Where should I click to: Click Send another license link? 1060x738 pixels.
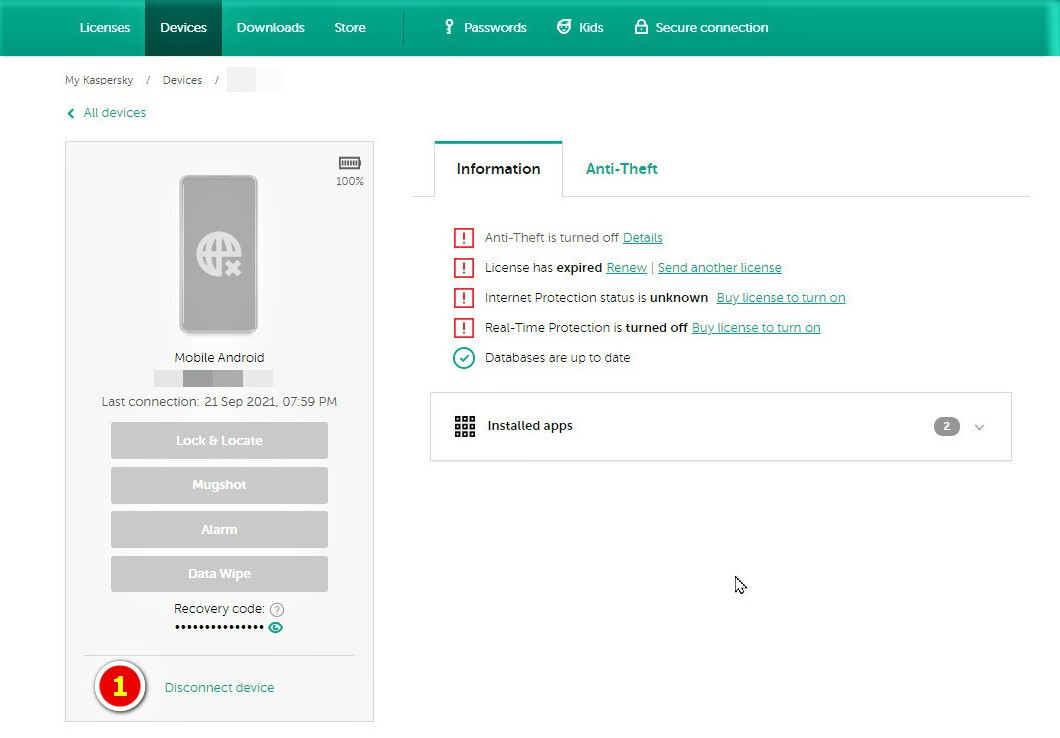click(719, 268)
